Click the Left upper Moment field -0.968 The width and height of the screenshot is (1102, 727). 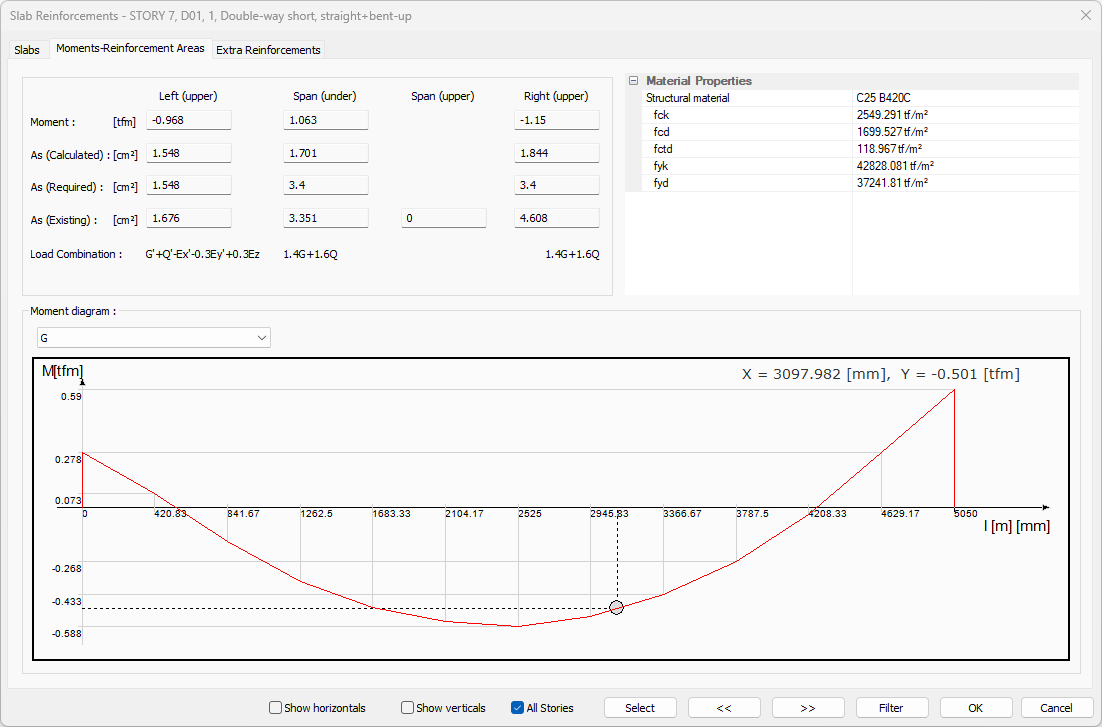pyautogui.click(x=189, y=120)
